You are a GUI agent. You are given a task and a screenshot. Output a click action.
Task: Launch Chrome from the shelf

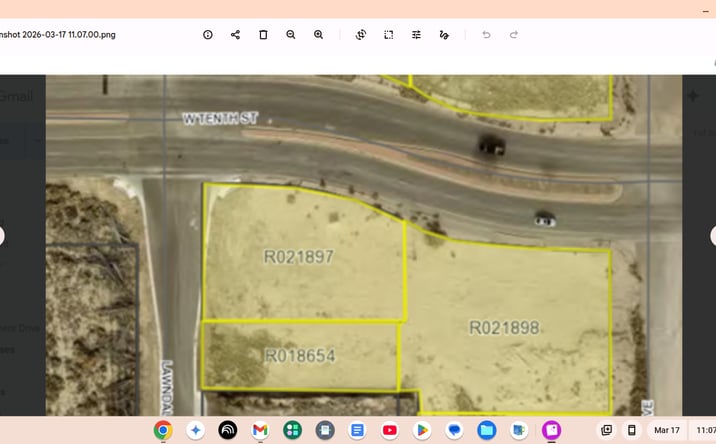point(163,430)
